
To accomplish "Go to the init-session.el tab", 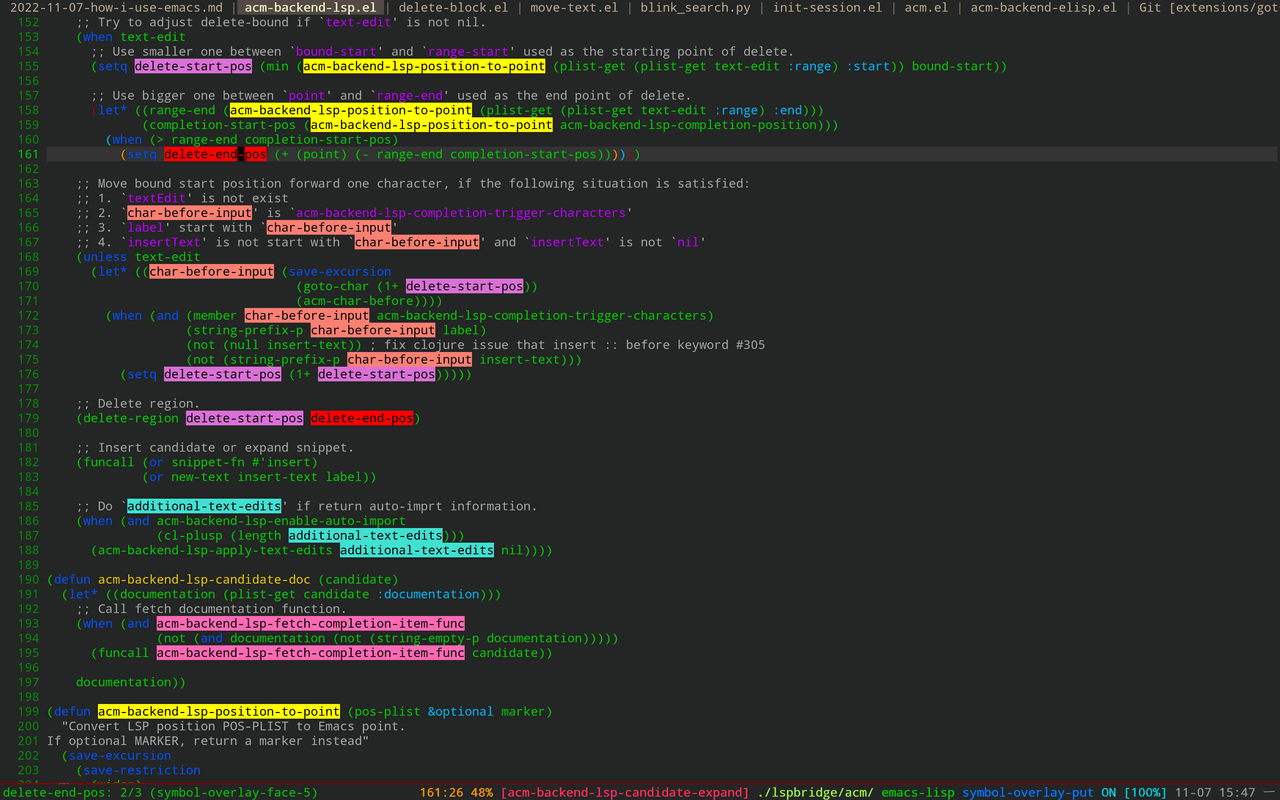I will pos(828,8).
